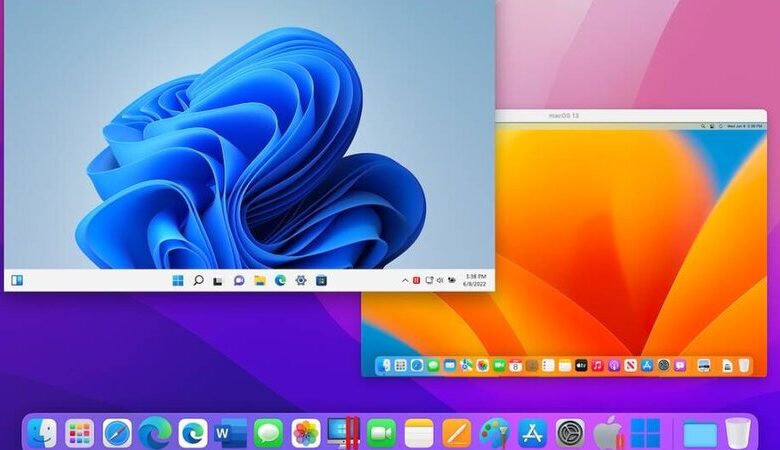Open Messages in the main macOS dock
This screenshot has width=780, height=450.
pyautogui.click(x=269, y=434)
